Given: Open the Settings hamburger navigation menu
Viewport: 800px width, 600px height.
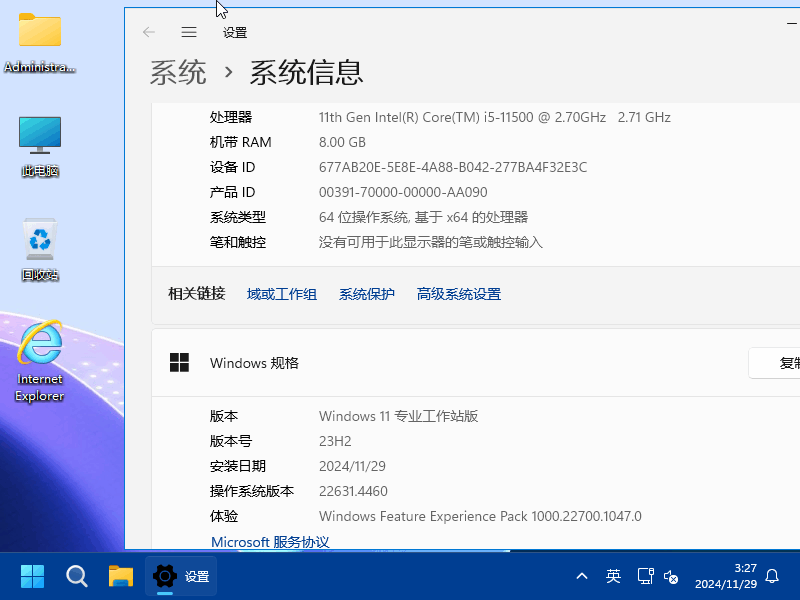Looking at the screenshot, I should point(189,33).
